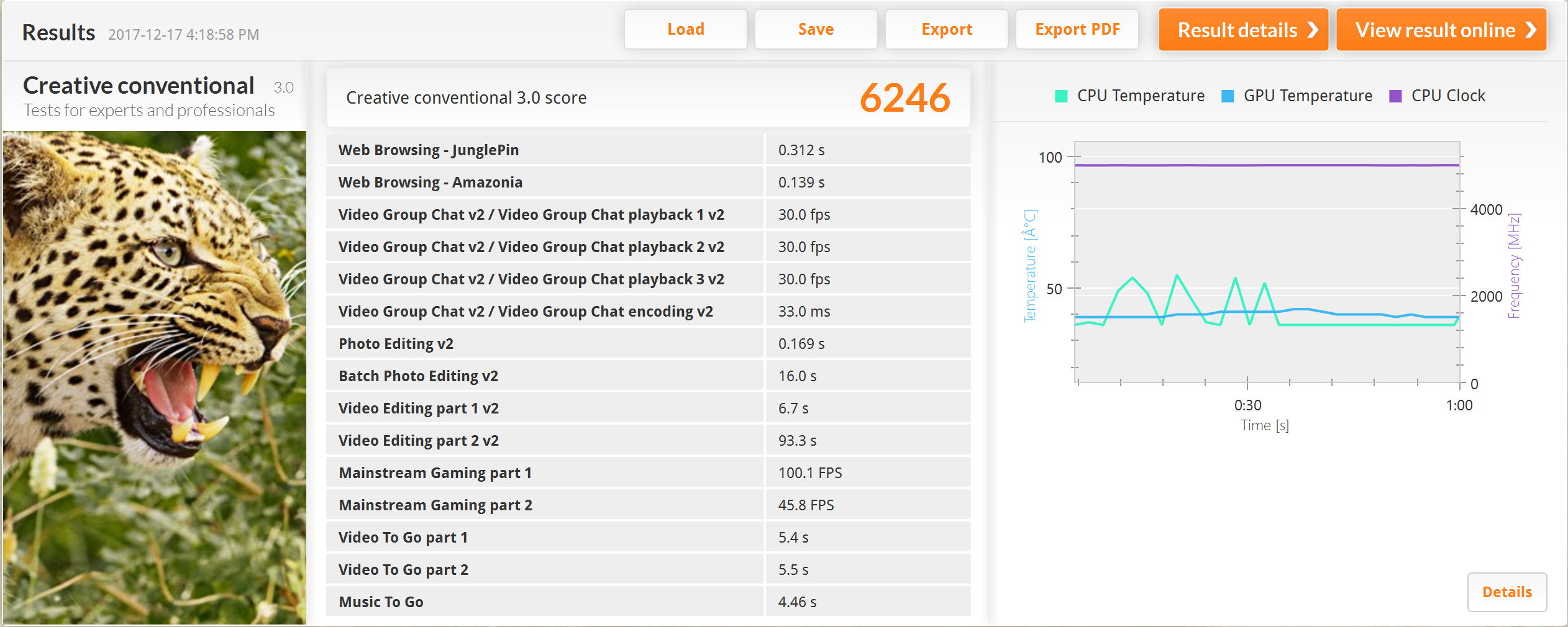The height and width of the screenshot is (627, 1568).
Task: Click the CPU Clock legend label
Action: click(x=1448, y=96)
